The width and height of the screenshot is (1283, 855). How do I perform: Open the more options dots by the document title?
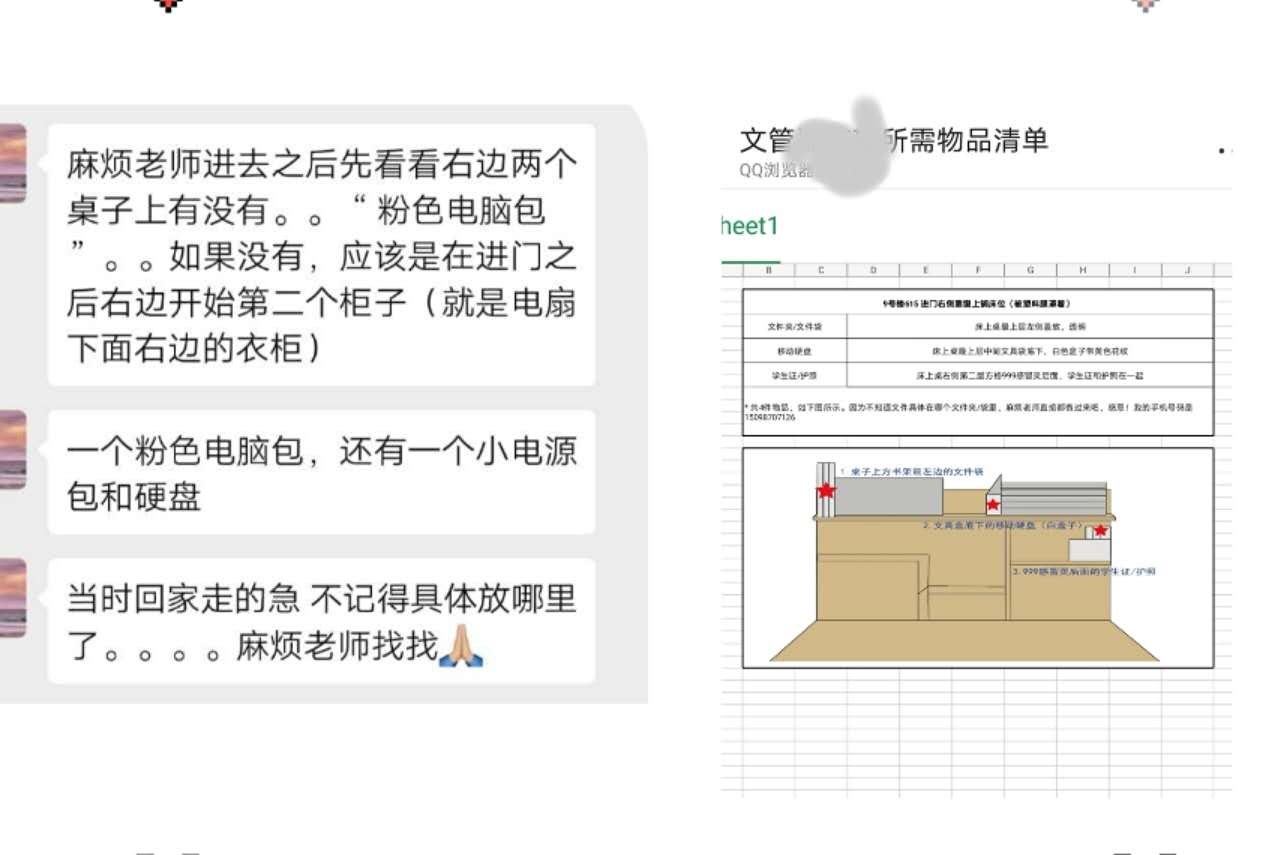[x=1225, y=150]
